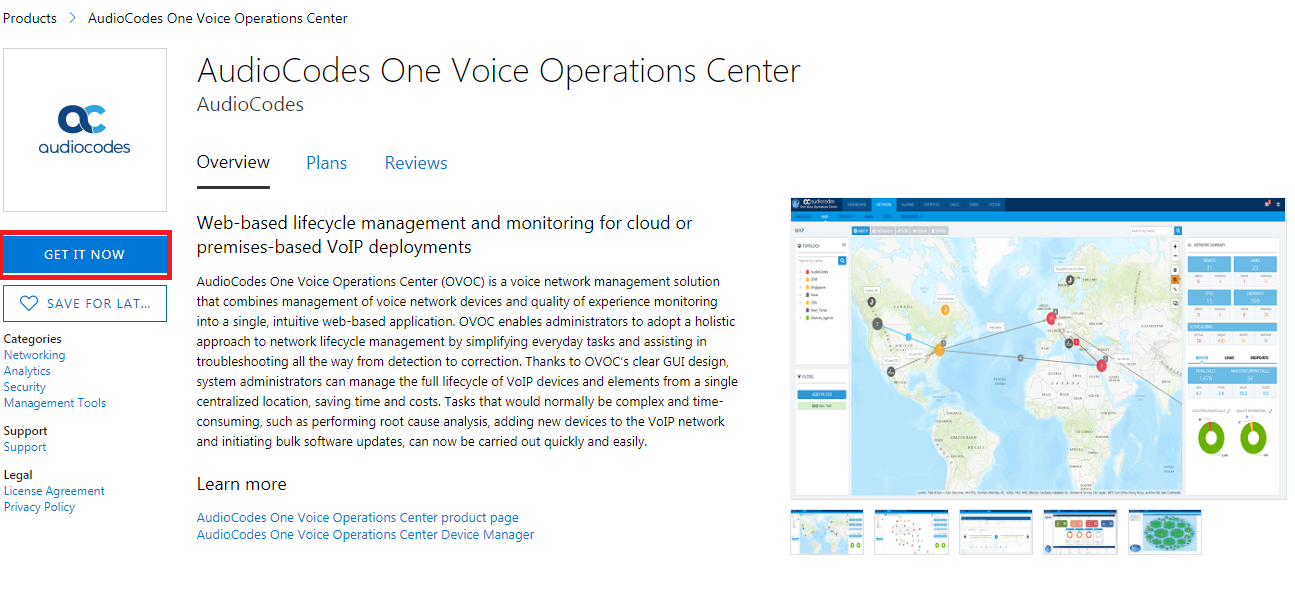Viewport: 1295px width, 593px height.
Task: Select the second thumbnail with network topology
Action: (911, 532)
